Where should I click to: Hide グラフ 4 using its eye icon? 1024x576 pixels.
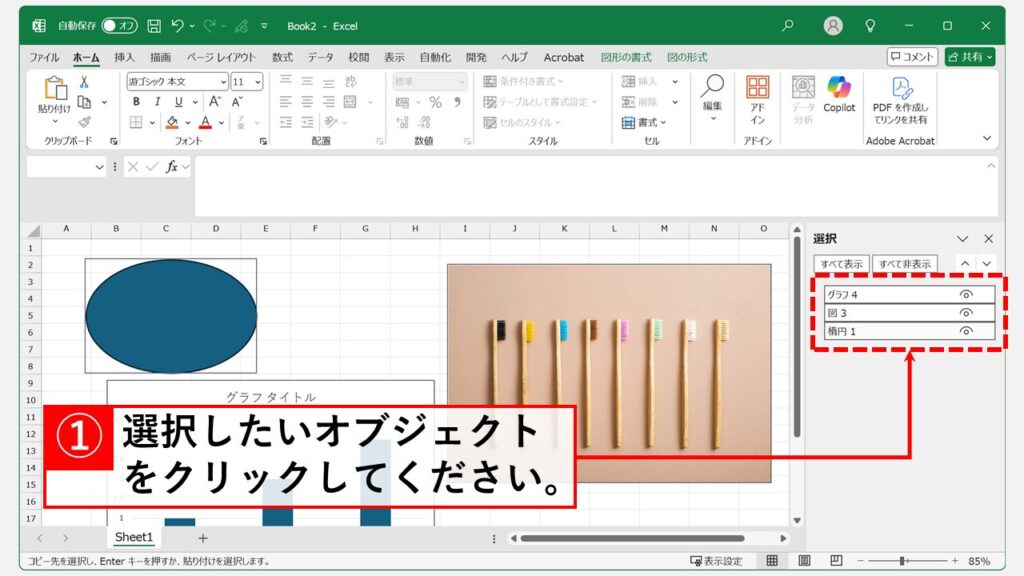[x=966, y=295]
